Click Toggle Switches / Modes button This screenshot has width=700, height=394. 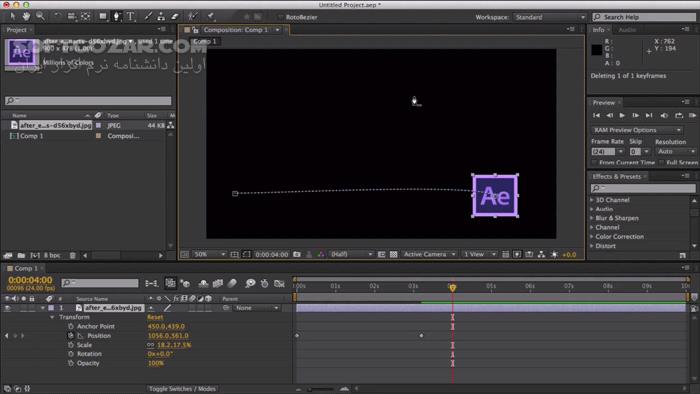182,389
